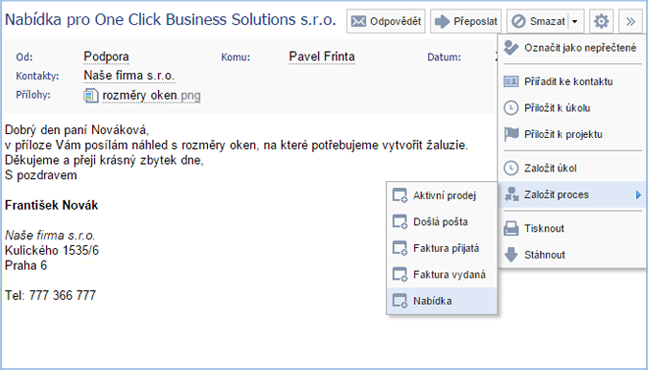Select Došlá pošta process
Viewport: 648px width, 370px height.
(x=442, y=222)
